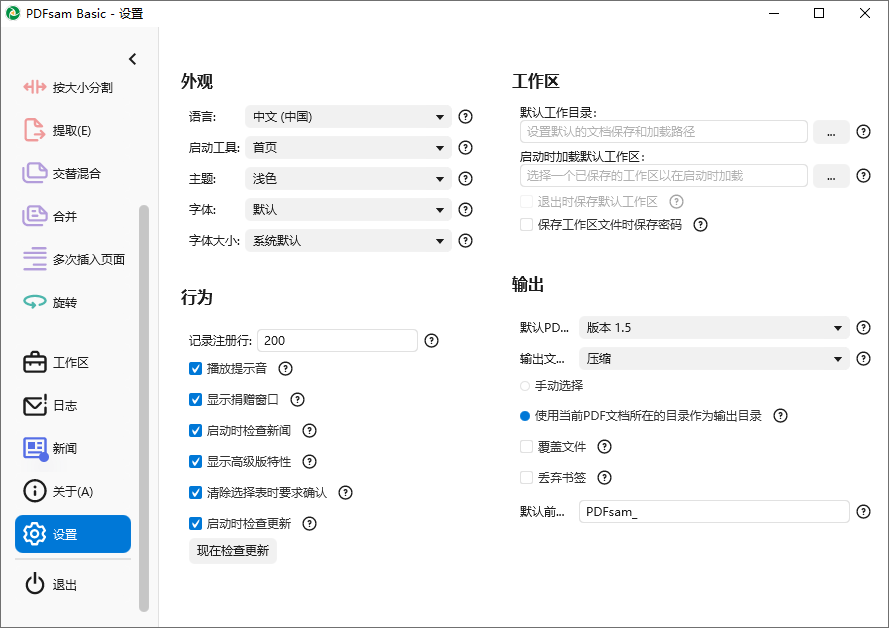Uncheck the 启动时检查更新 option
The height and width of the screenshot is (628, 889).
195,523
